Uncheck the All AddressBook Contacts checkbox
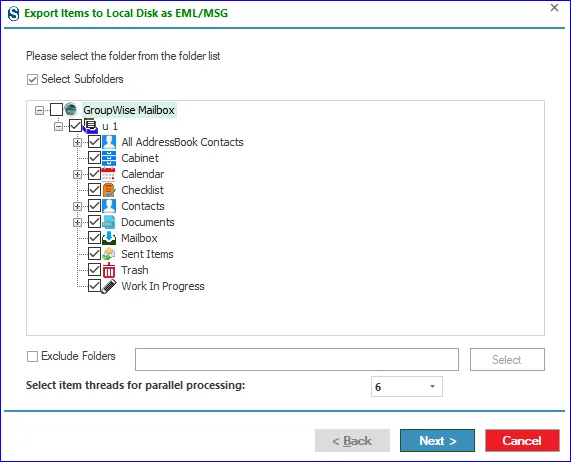 pos(94,142)
